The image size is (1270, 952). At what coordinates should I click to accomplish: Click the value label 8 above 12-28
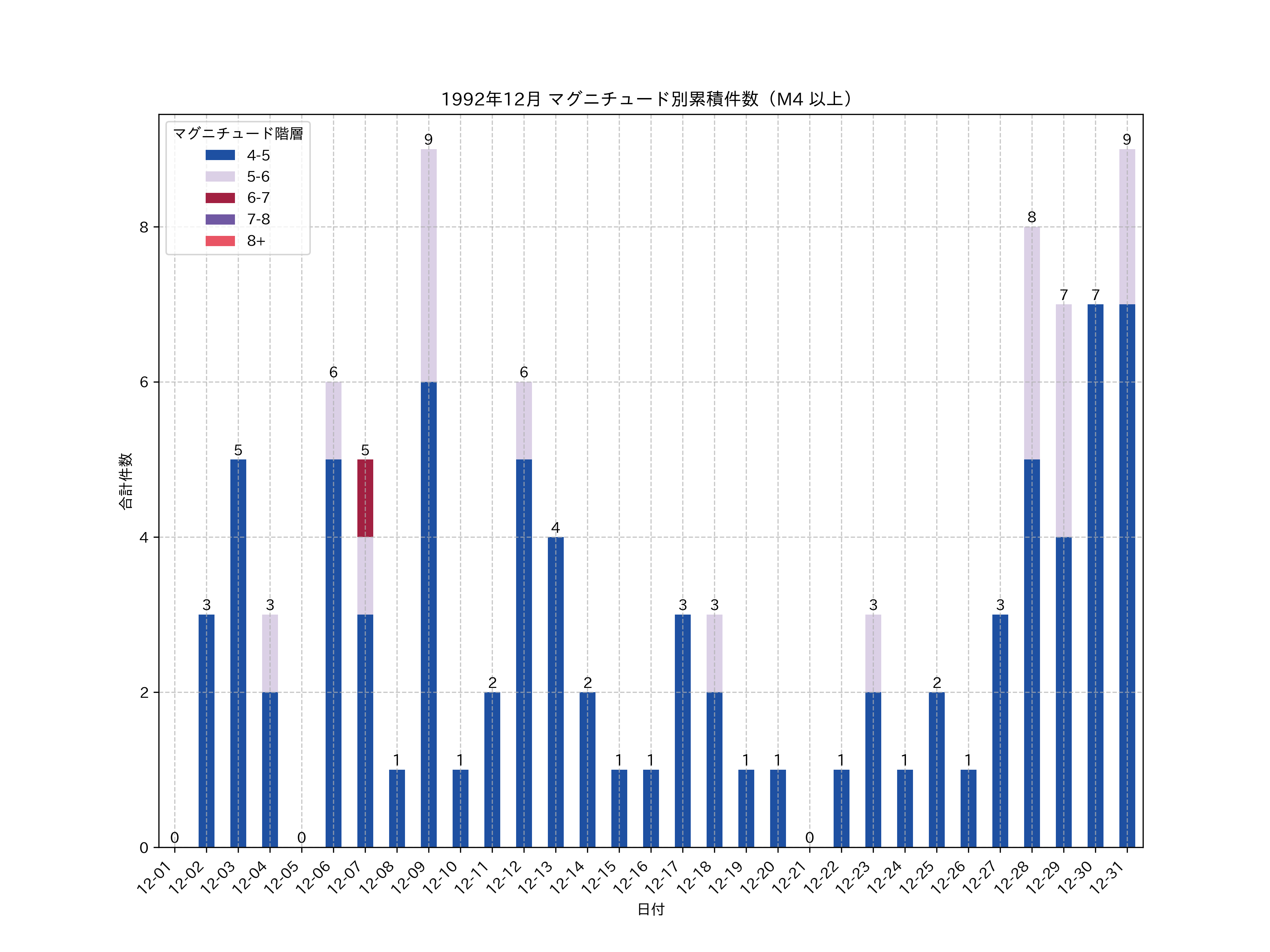click(x=1032, y=217)
